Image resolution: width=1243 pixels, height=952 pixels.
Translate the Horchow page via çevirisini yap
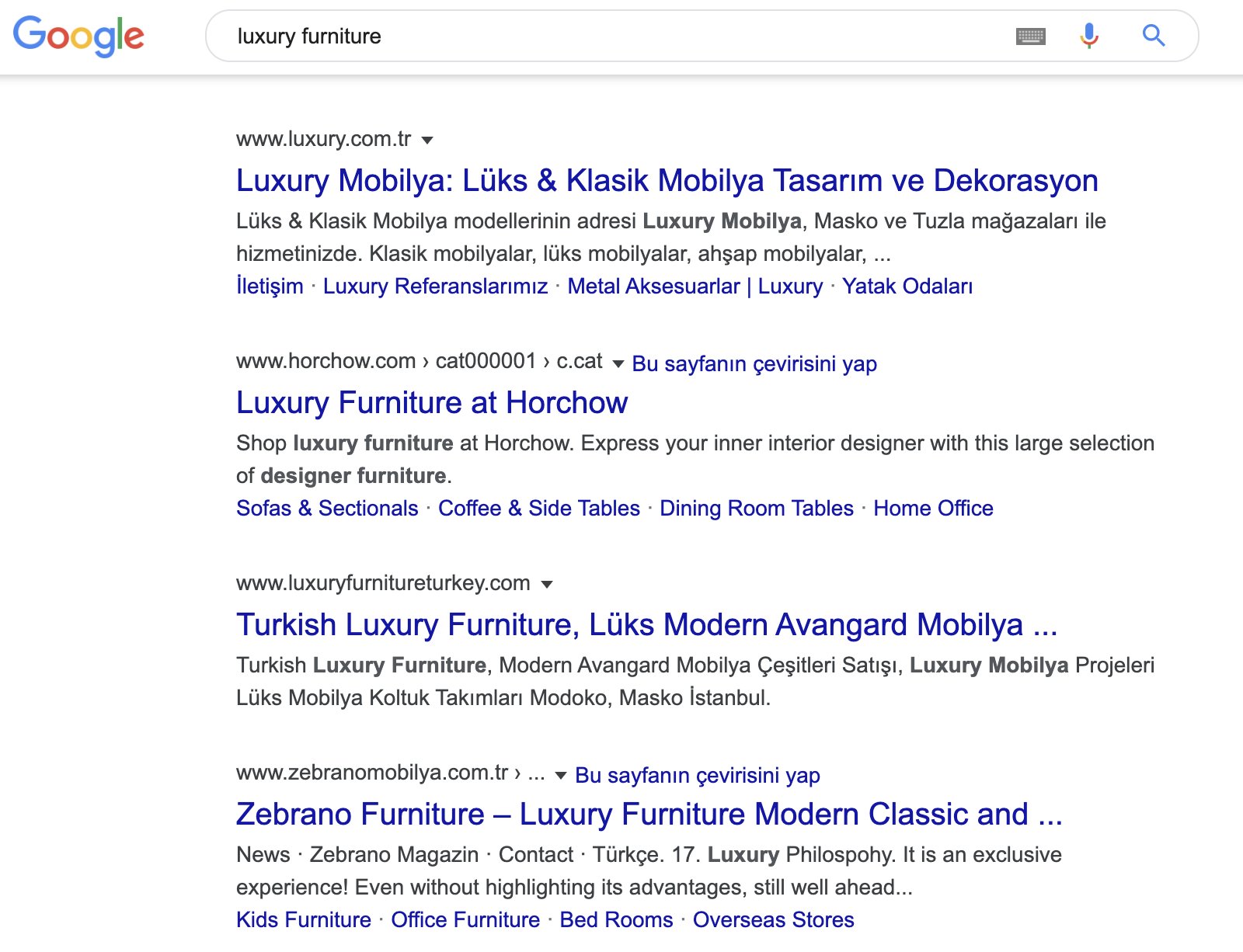click(x=754, y=363)
